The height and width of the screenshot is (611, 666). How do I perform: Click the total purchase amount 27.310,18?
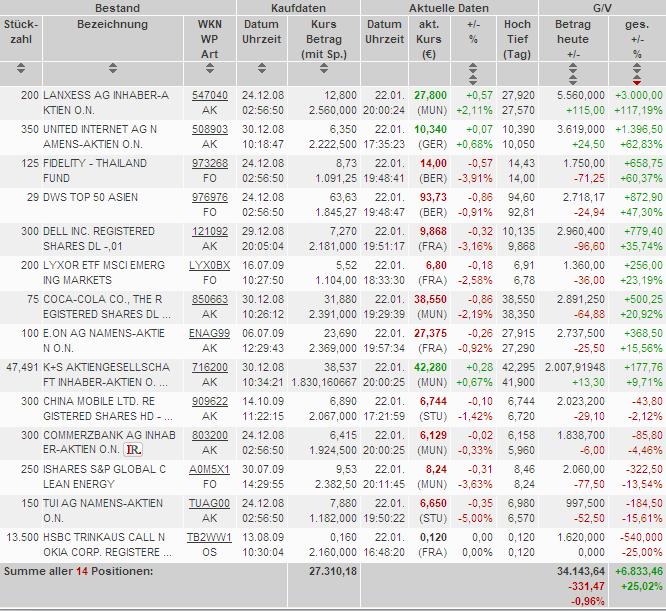pyautogui.click(x=333, y=571)
